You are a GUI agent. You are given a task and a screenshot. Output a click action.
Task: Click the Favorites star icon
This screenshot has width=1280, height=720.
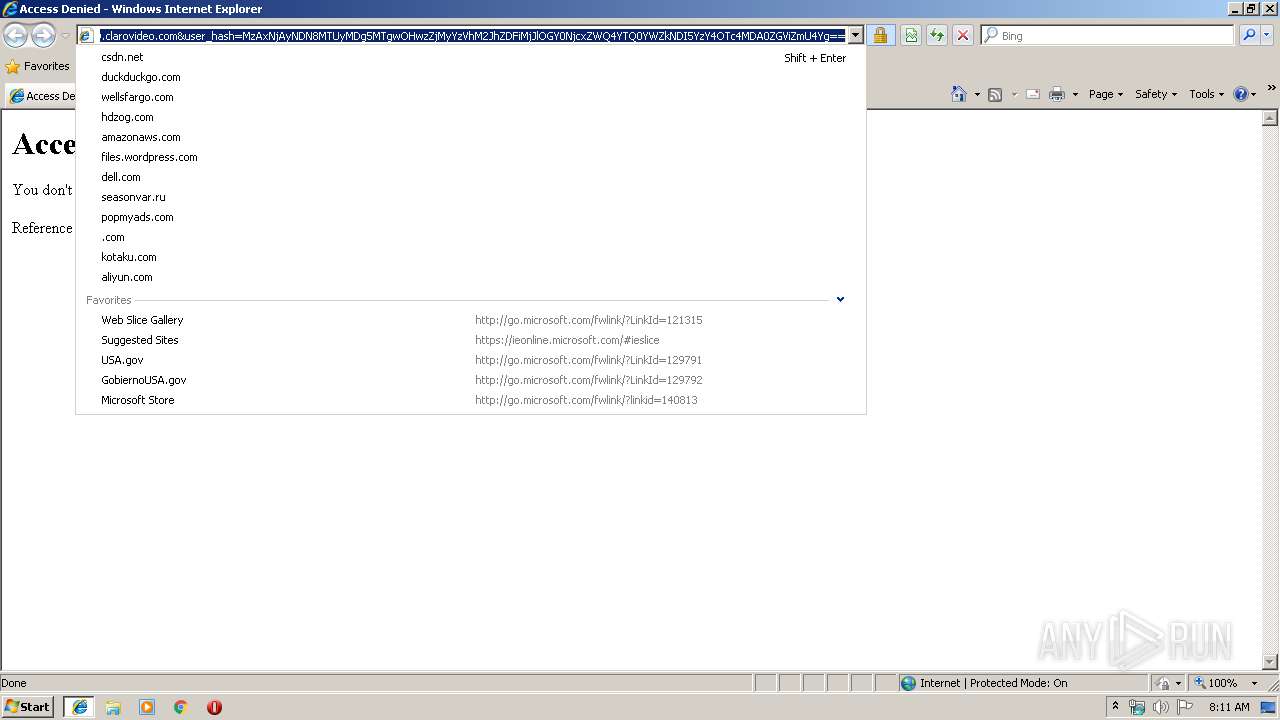coord(12,67)
